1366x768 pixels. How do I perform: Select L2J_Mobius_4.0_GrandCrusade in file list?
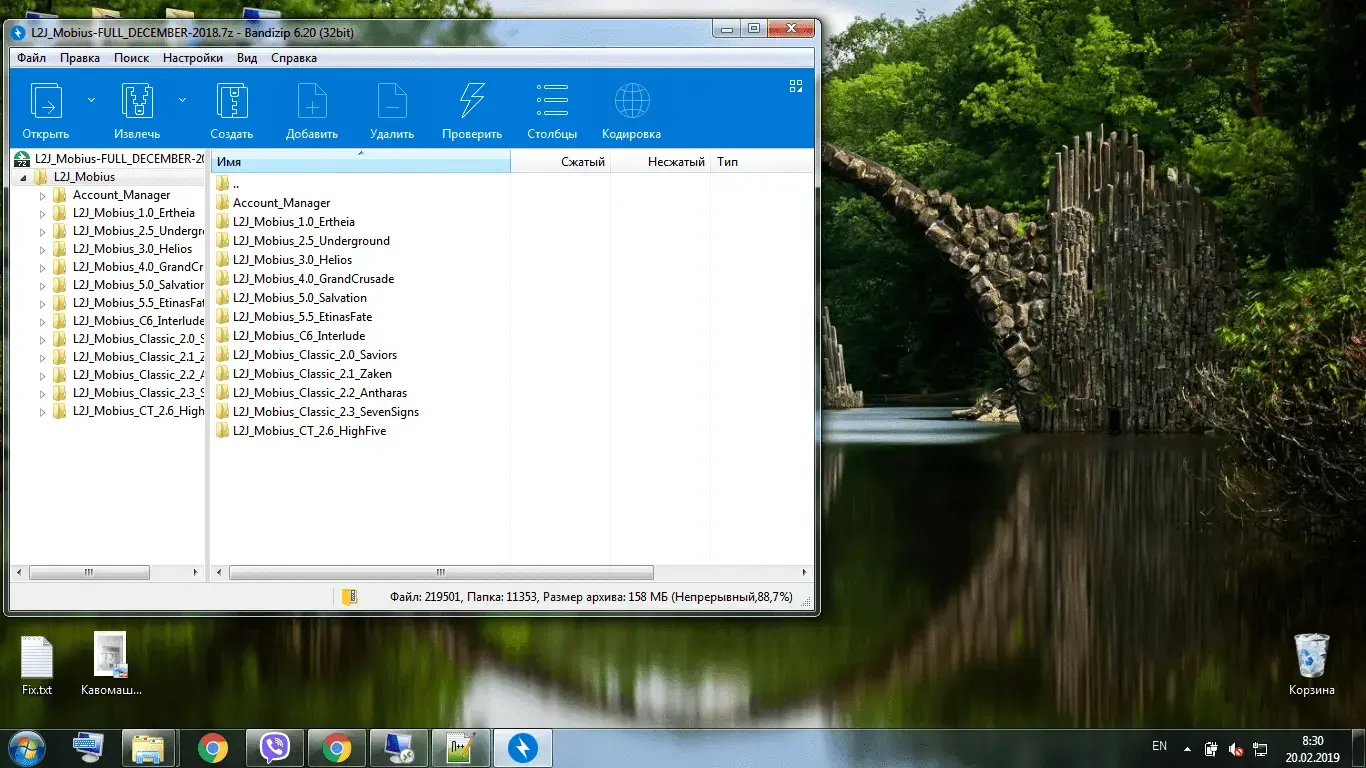point(313,279)
